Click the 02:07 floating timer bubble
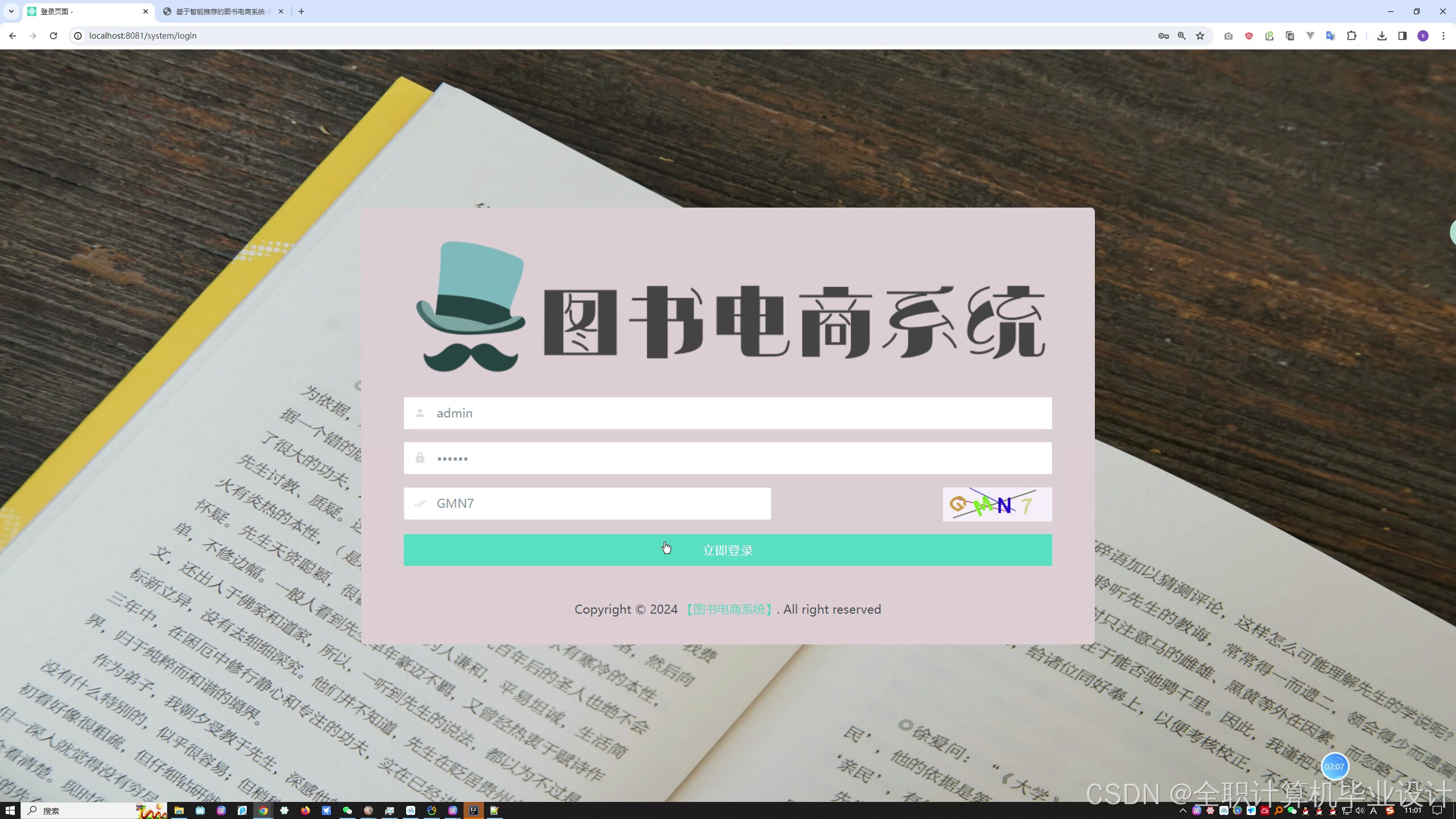 1334,767
